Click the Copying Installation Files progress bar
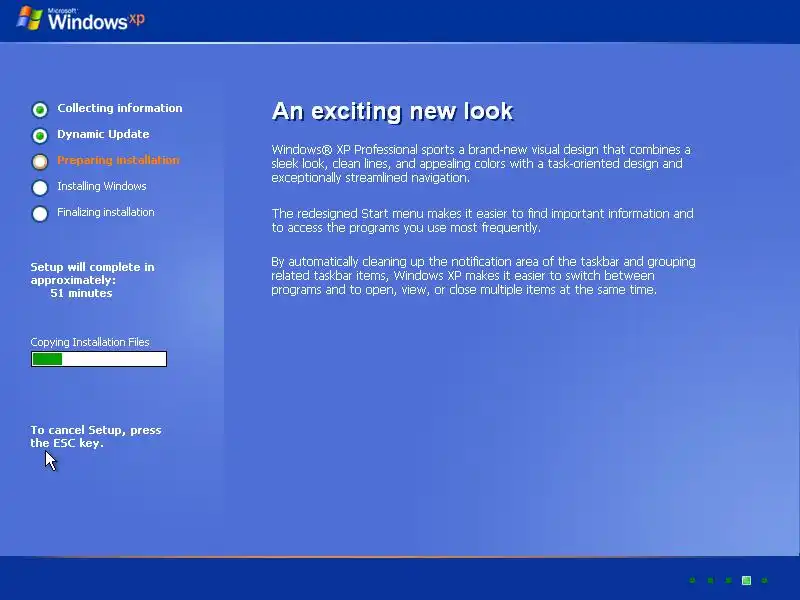800x600 pixels. click(x=99, y=359)
